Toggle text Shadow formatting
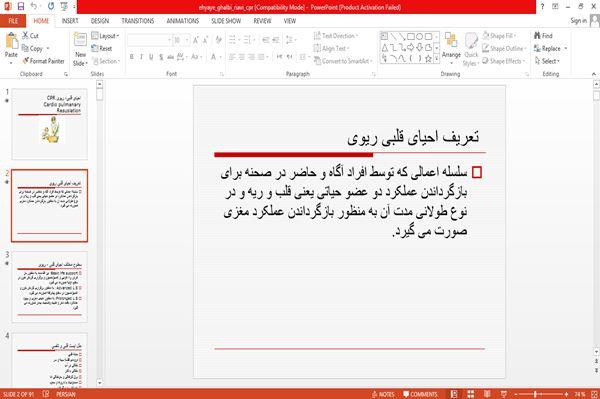The height and width of the screenshot is (399, 600). [x=161, y=57]
